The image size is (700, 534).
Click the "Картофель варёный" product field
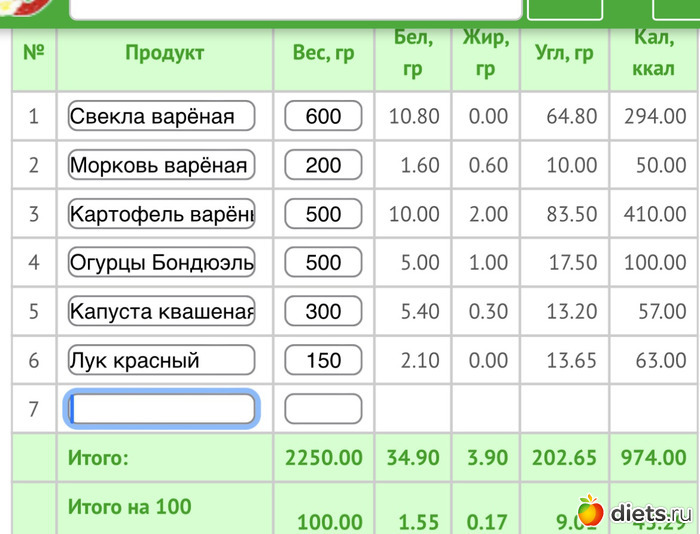point(161,214)
